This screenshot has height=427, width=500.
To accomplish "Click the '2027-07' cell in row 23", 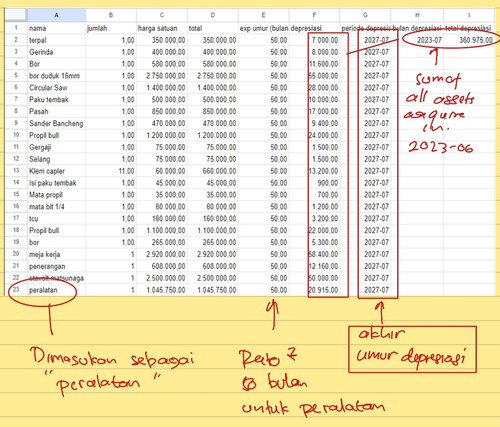I will click(x=365, y=290).
